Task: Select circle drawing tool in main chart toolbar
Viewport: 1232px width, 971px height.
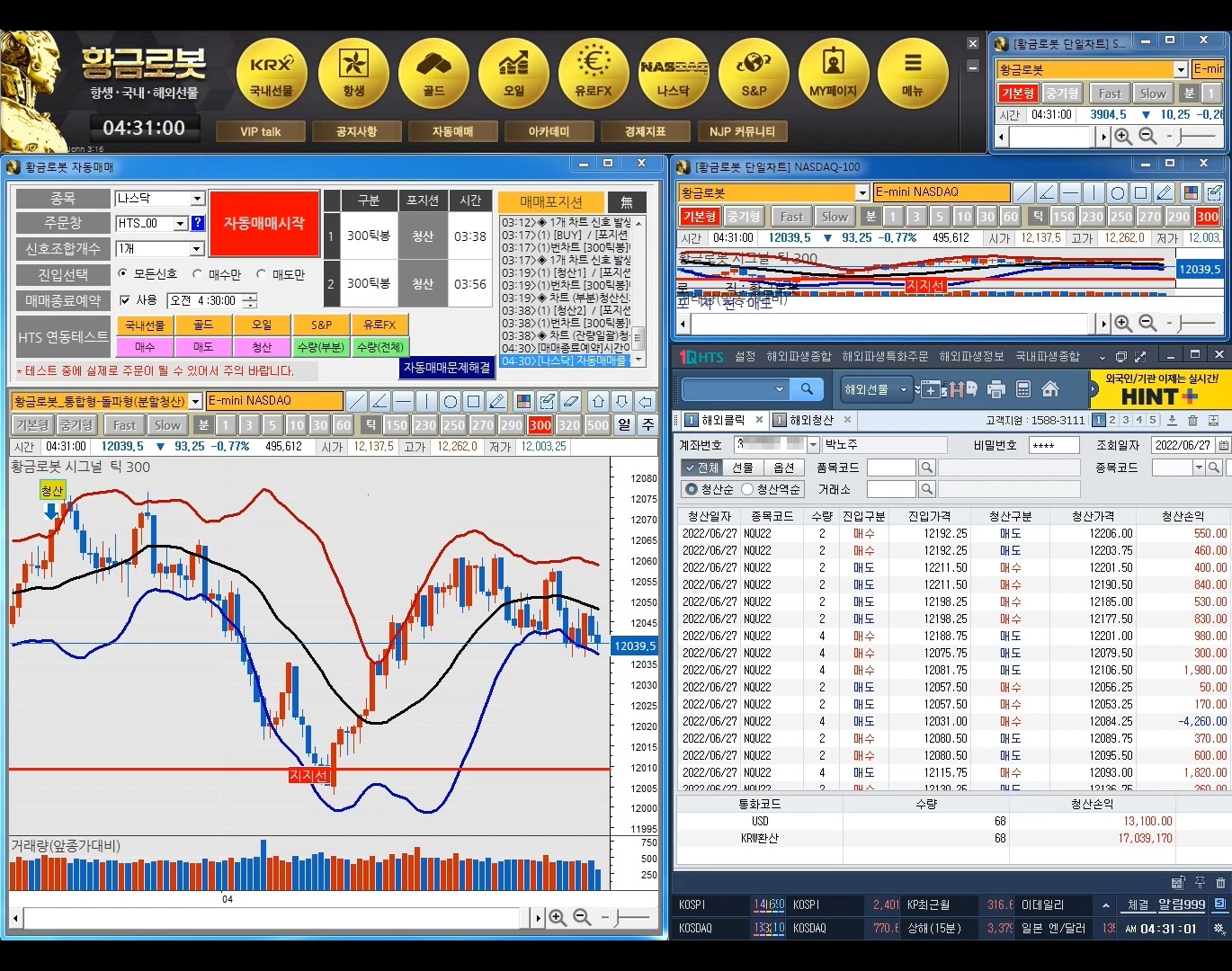Action: (450, 401)
